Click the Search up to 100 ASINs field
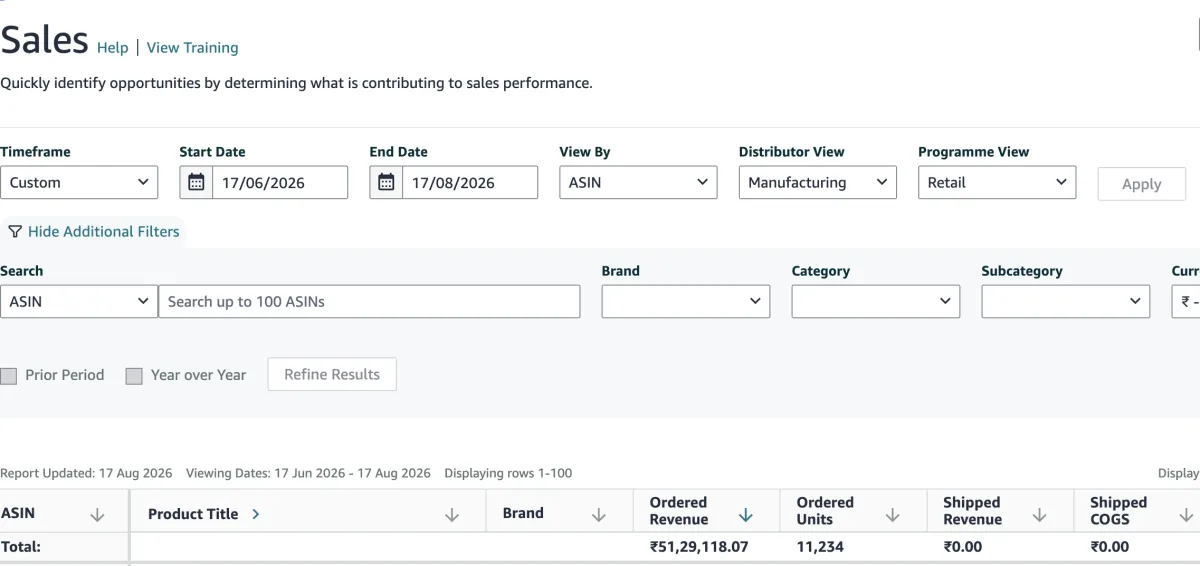 point(369,301)
